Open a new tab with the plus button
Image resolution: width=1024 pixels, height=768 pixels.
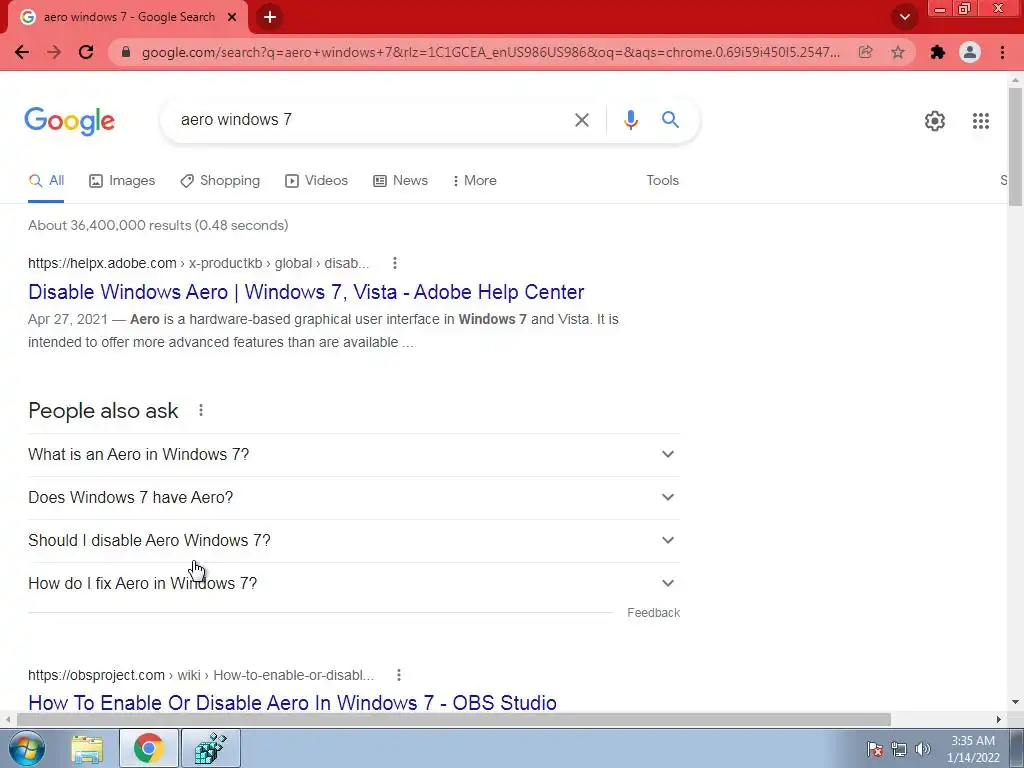pos(270,18)
